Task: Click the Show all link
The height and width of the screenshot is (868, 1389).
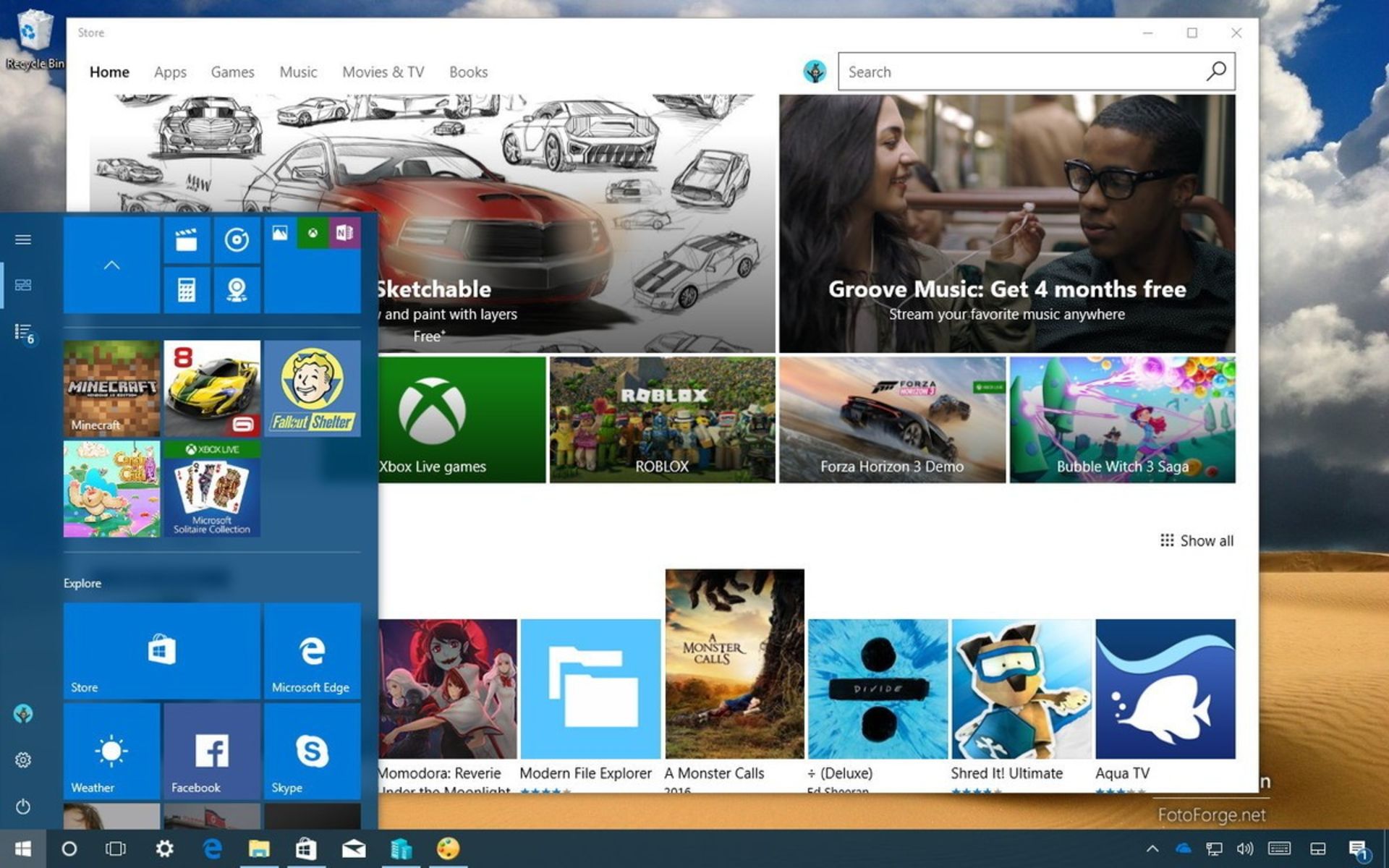Action: point(1197,540)
